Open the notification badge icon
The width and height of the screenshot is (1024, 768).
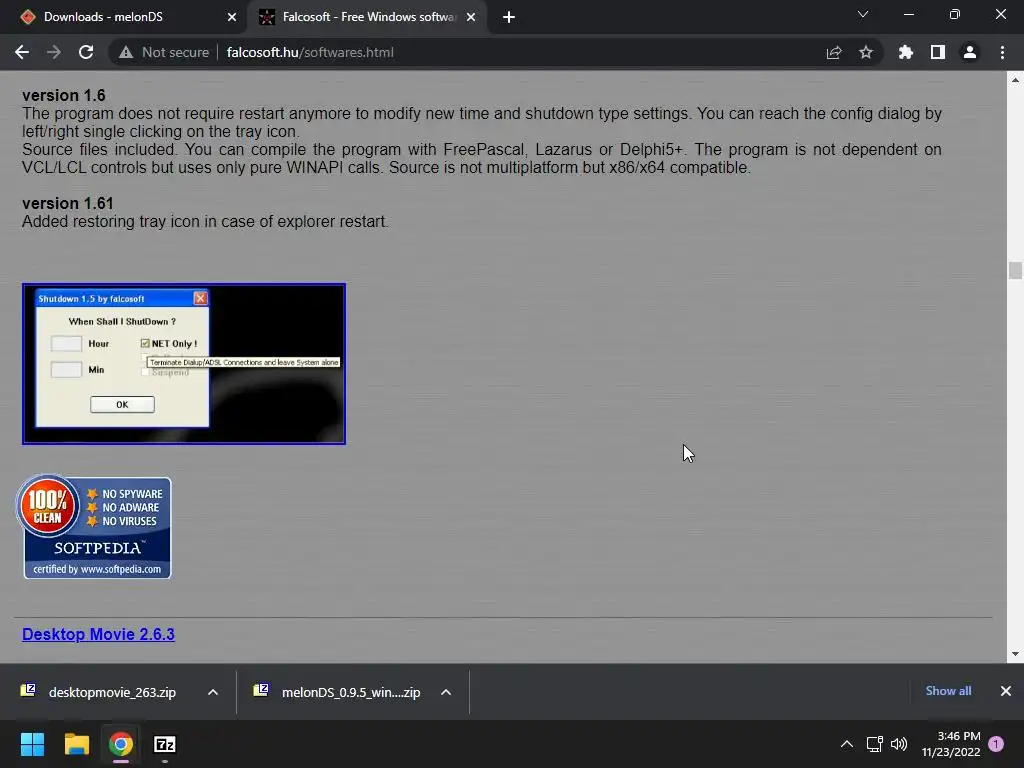pos(996,744)
